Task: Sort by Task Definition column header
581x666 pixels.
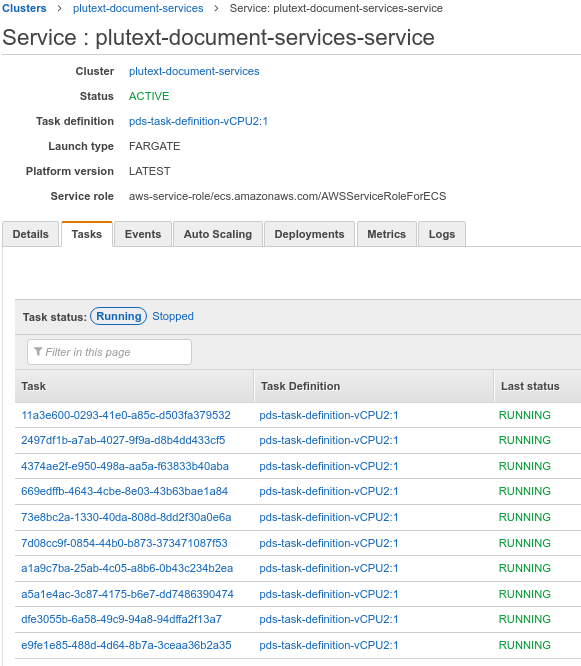Action: click(x=374, y=386)
